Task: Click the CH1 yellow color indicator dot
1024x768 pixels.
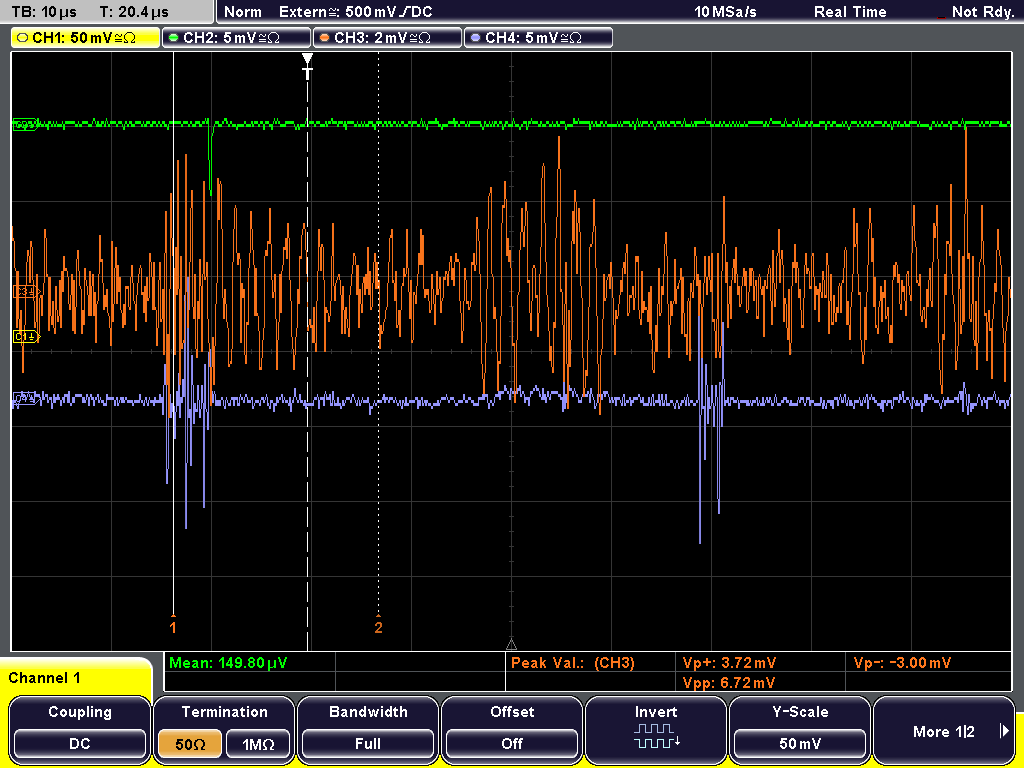Action: pos(23,38)
